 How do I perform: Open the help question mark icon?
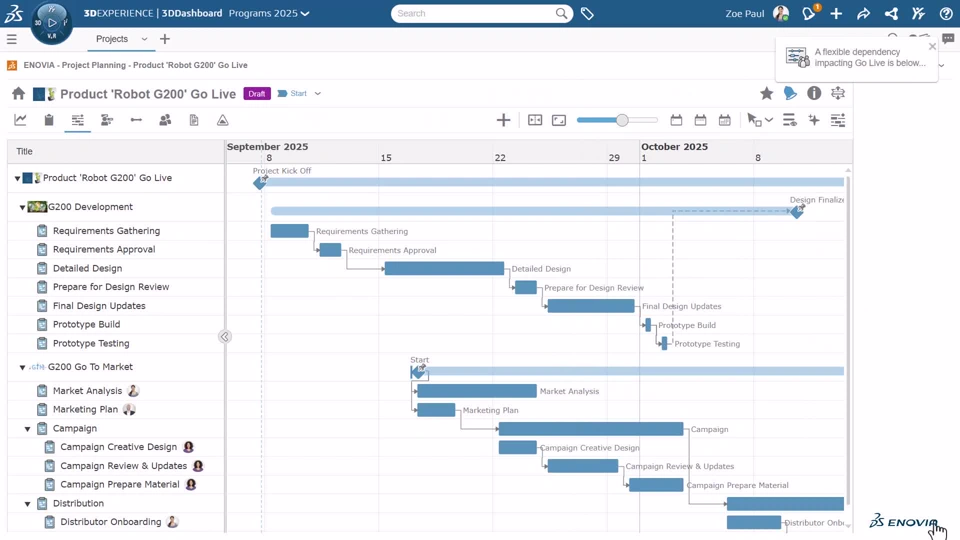(x=945, y=13)
